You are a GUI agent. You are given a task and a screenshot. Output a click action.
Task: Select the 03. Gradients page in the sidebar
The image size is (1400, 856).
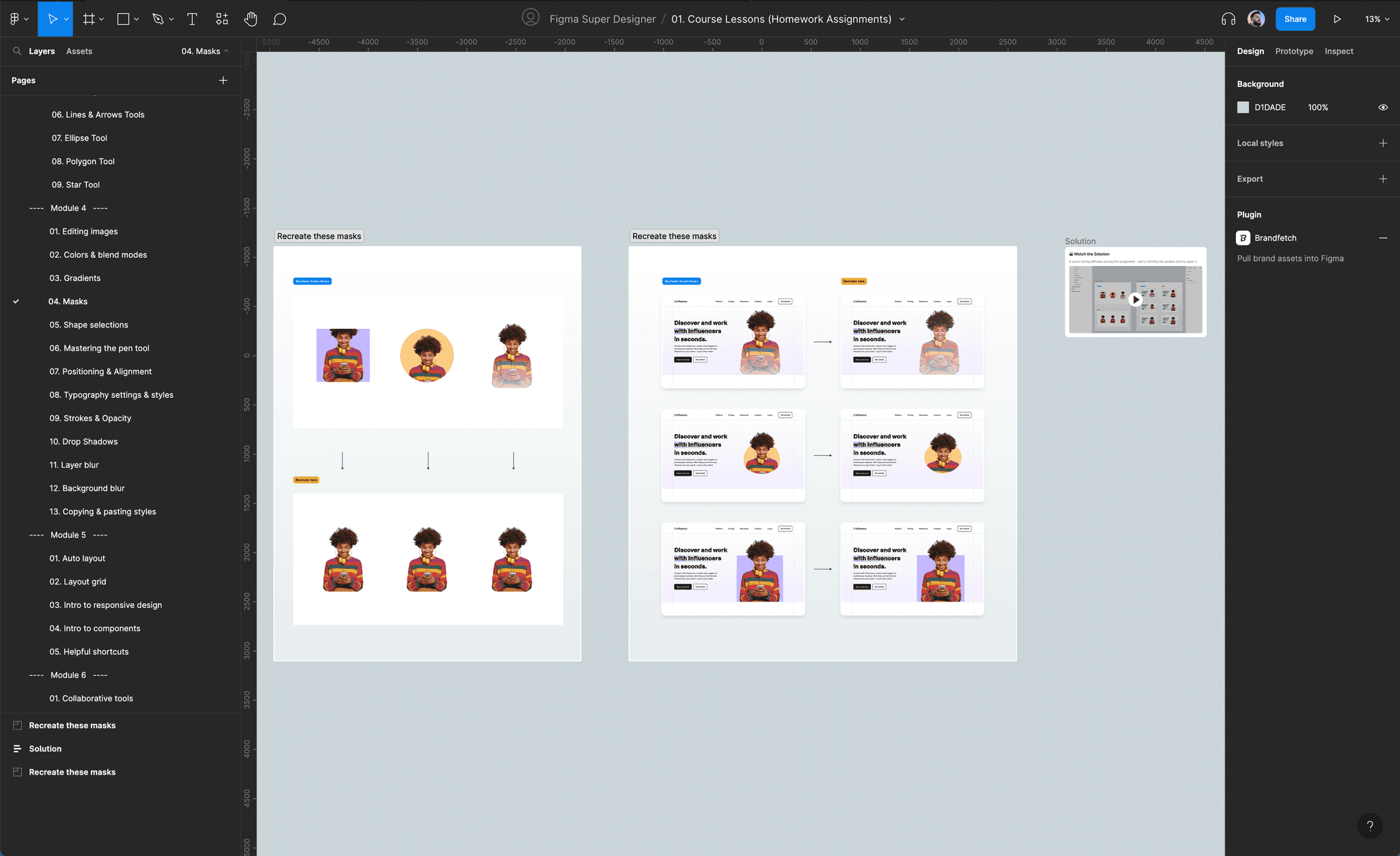(x=75, y=278)
